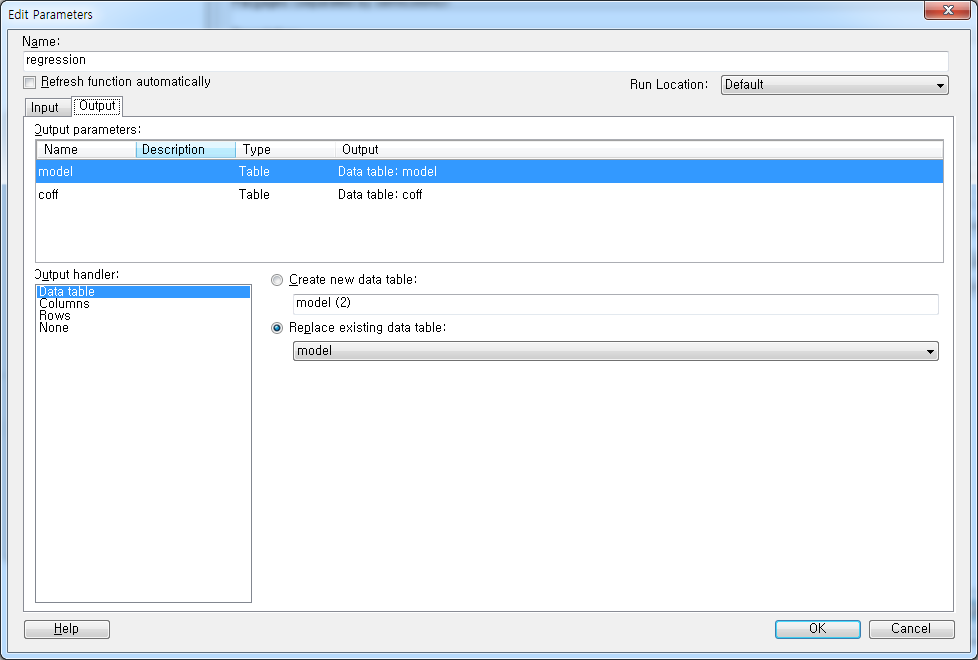Click the Description column header
Viewport: 978px width, 660px height.
(x=185, y=149)
